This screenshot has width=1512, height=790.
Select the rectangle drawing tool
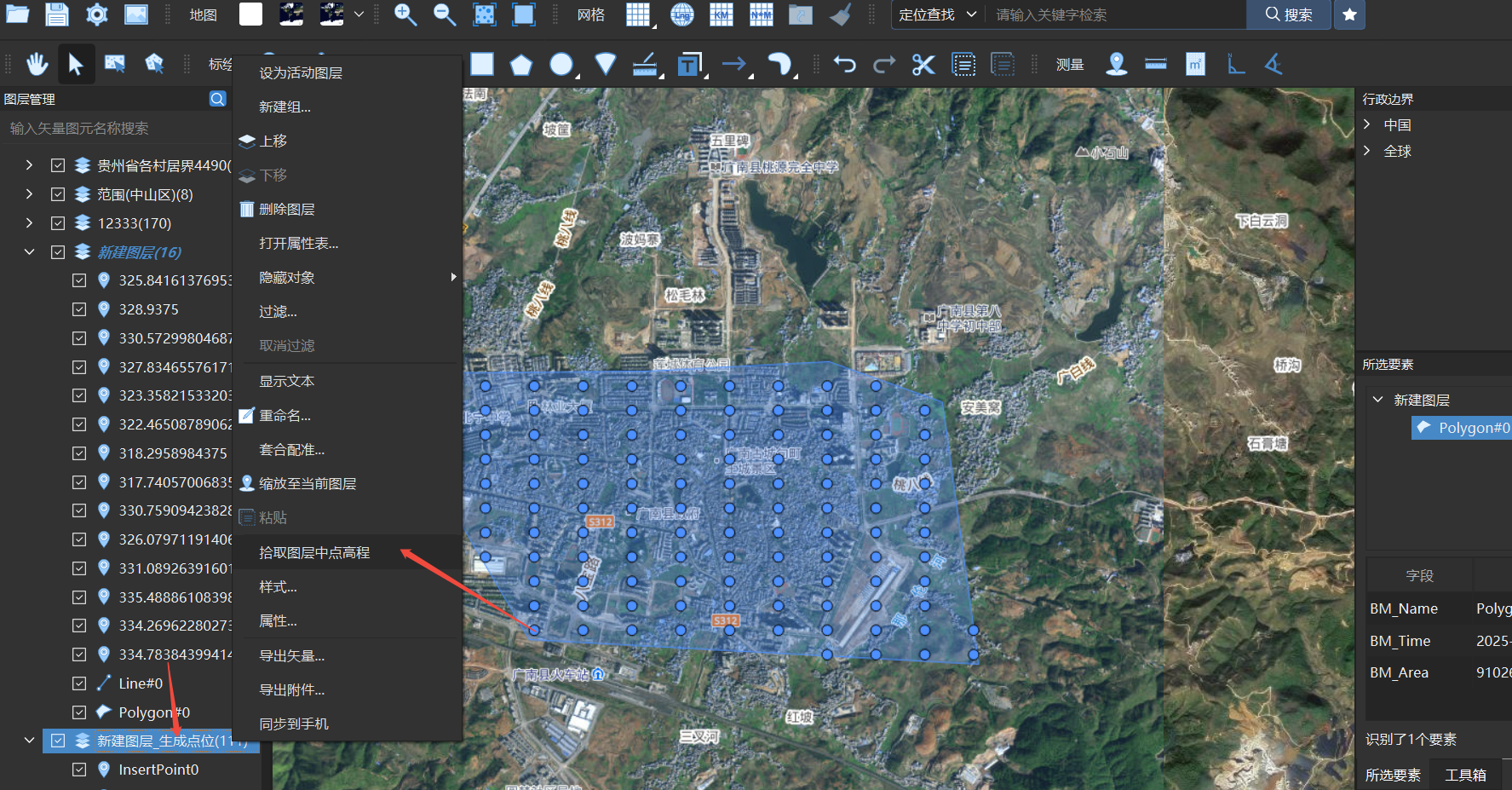point(481,64)
